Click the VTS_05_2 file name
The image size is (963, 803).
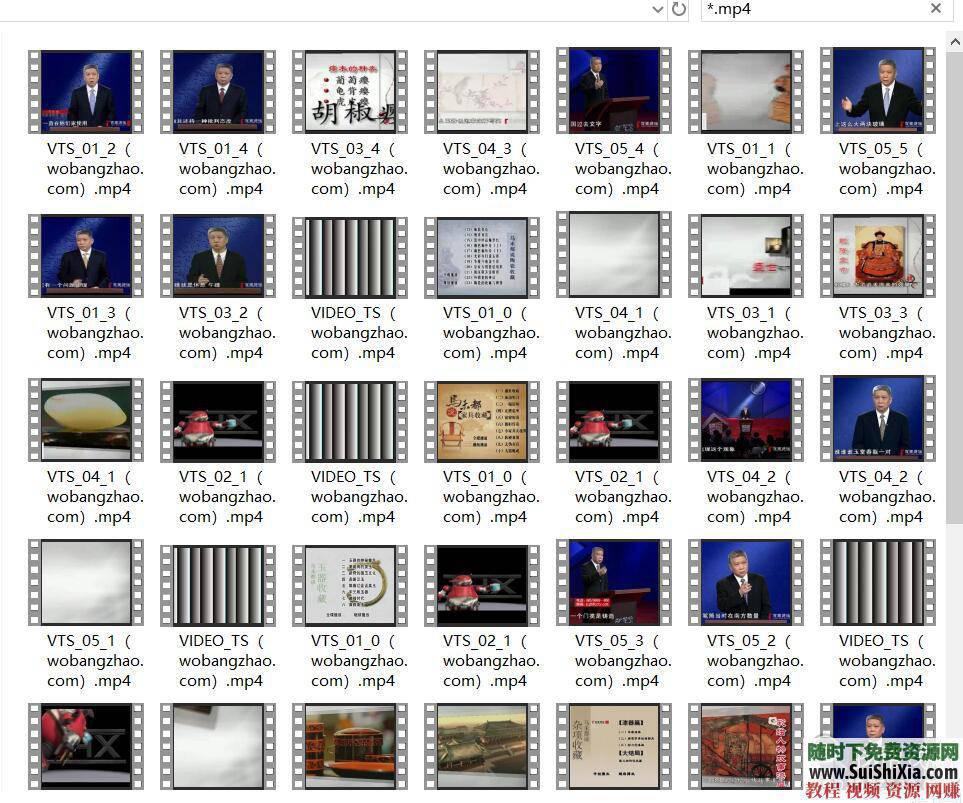click(x=755, y=660)
